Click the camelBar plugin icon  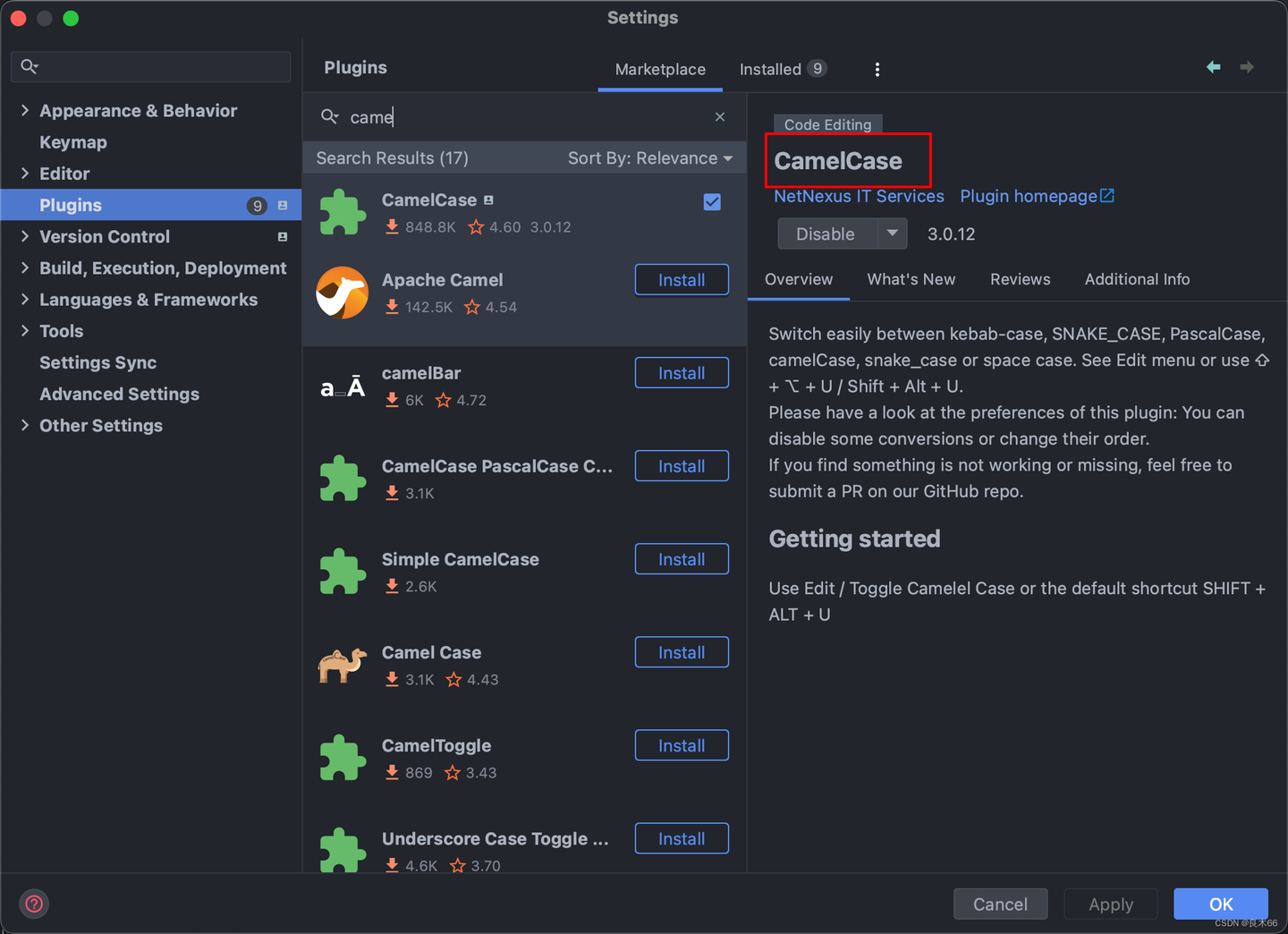pos(343,386)
